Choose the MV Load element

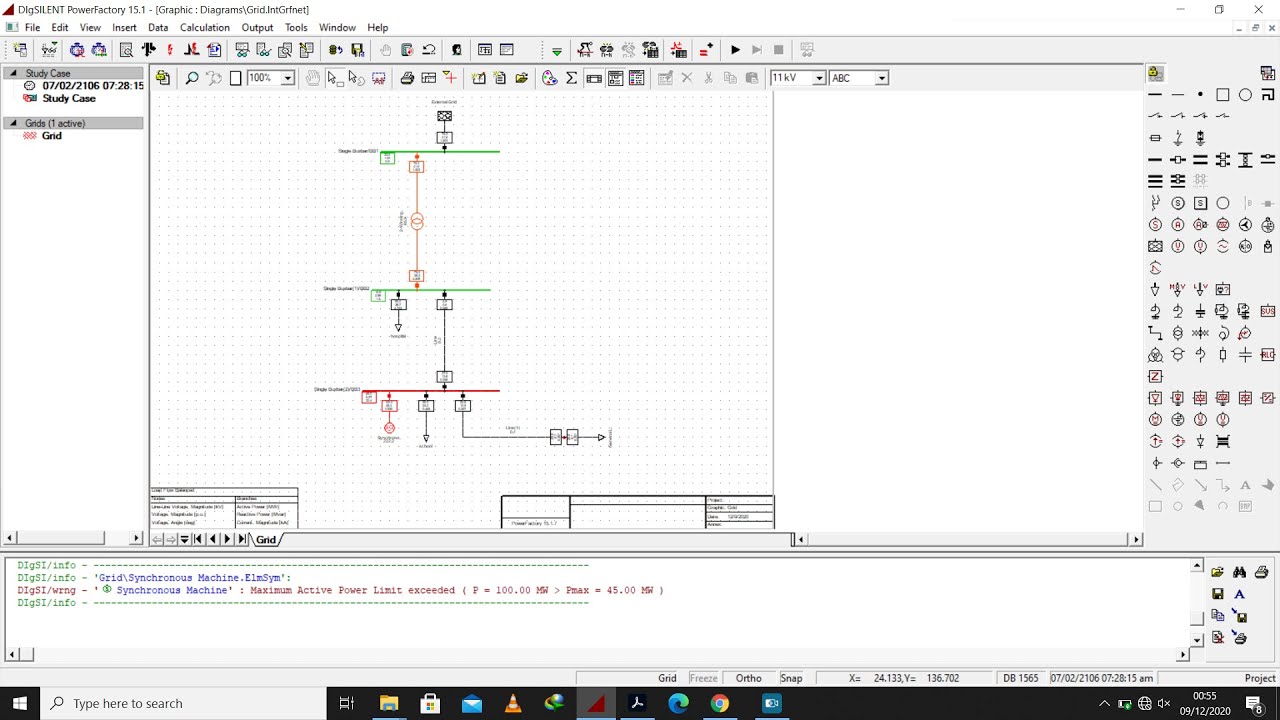1178,289
